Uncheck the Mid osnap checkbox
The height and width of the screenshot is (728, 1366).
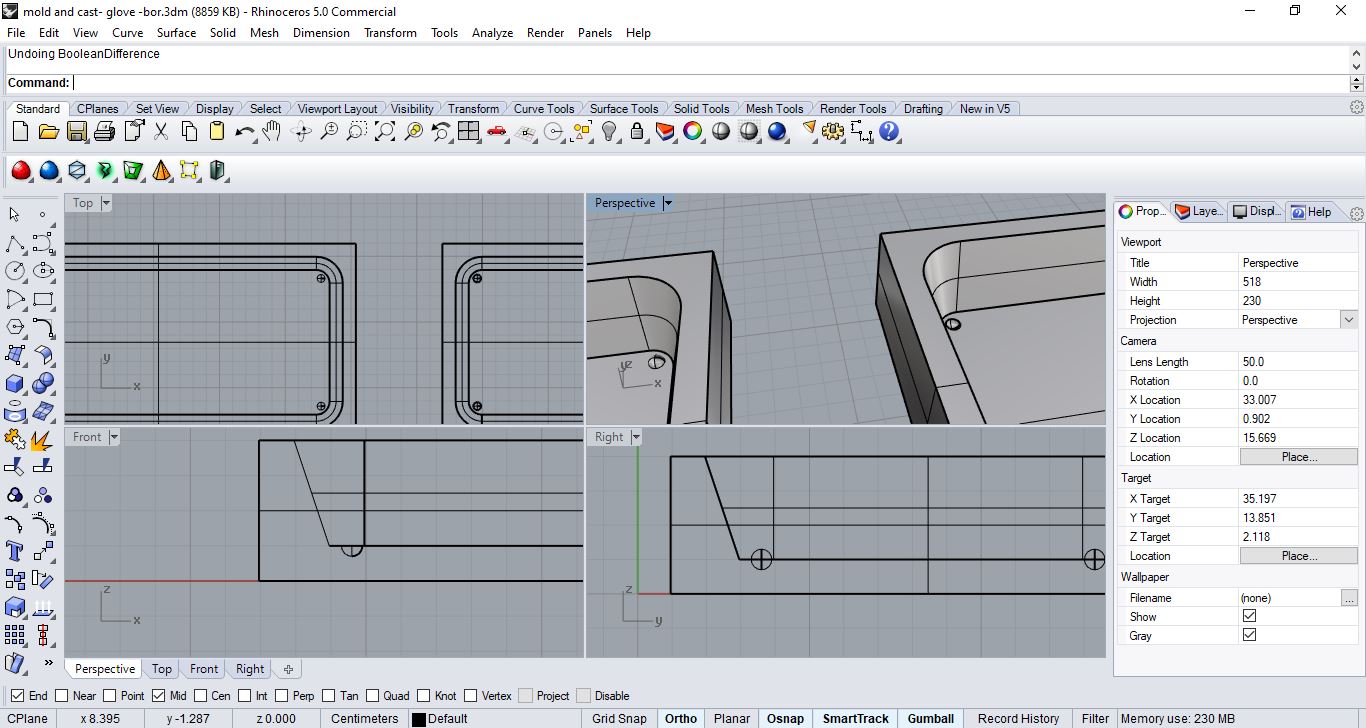159,696
